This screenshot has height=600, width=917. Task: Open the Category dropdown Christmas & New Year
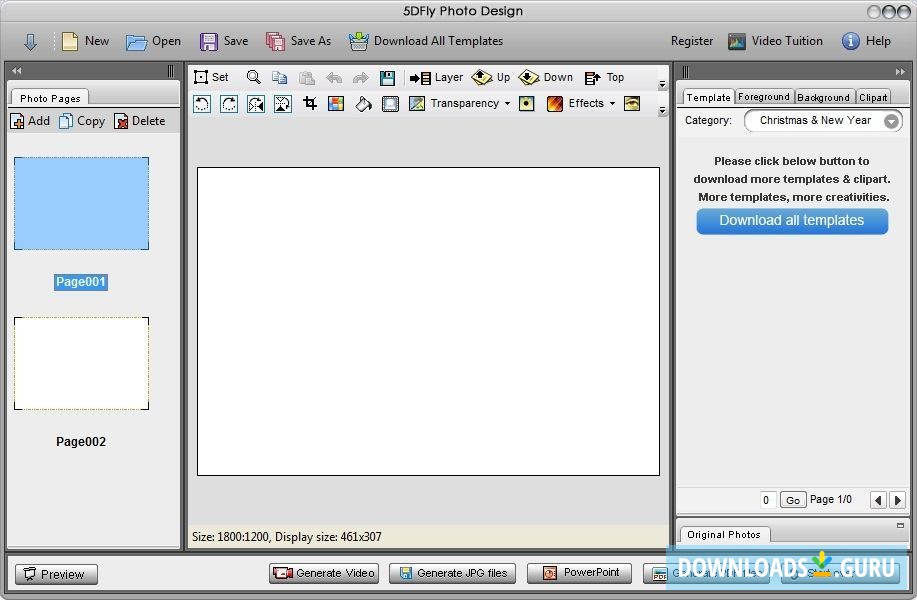(x=823, y=120)
